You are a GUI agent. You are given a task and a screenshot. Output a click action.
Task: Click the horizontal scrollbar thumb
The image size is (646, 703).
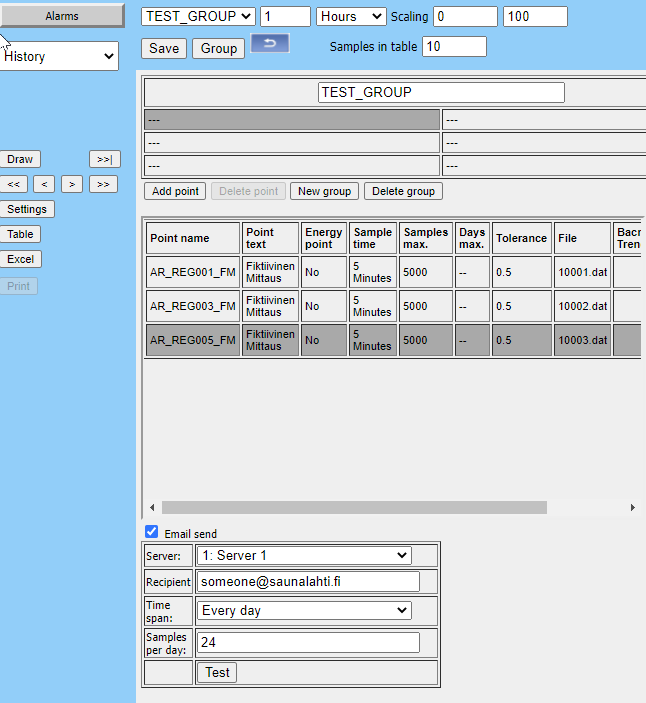coord(354,508)
